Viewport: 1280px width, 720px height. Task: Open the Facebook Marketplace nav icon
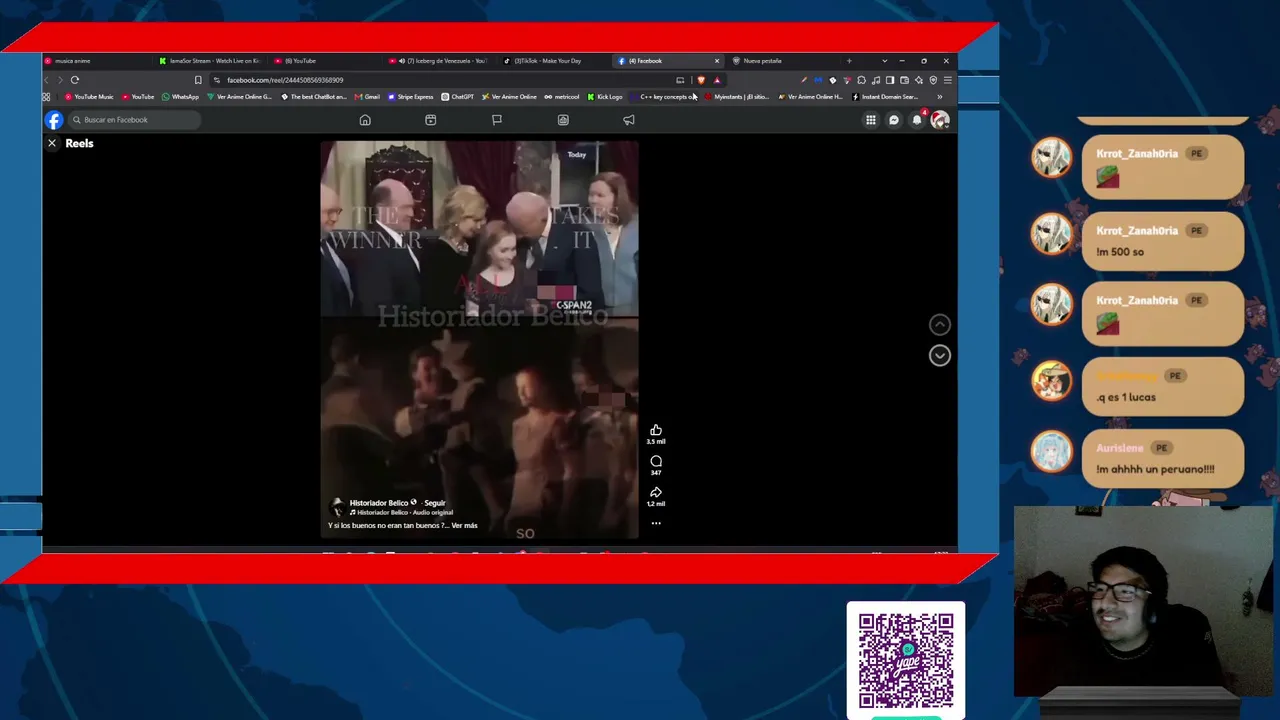pos(563,120)
